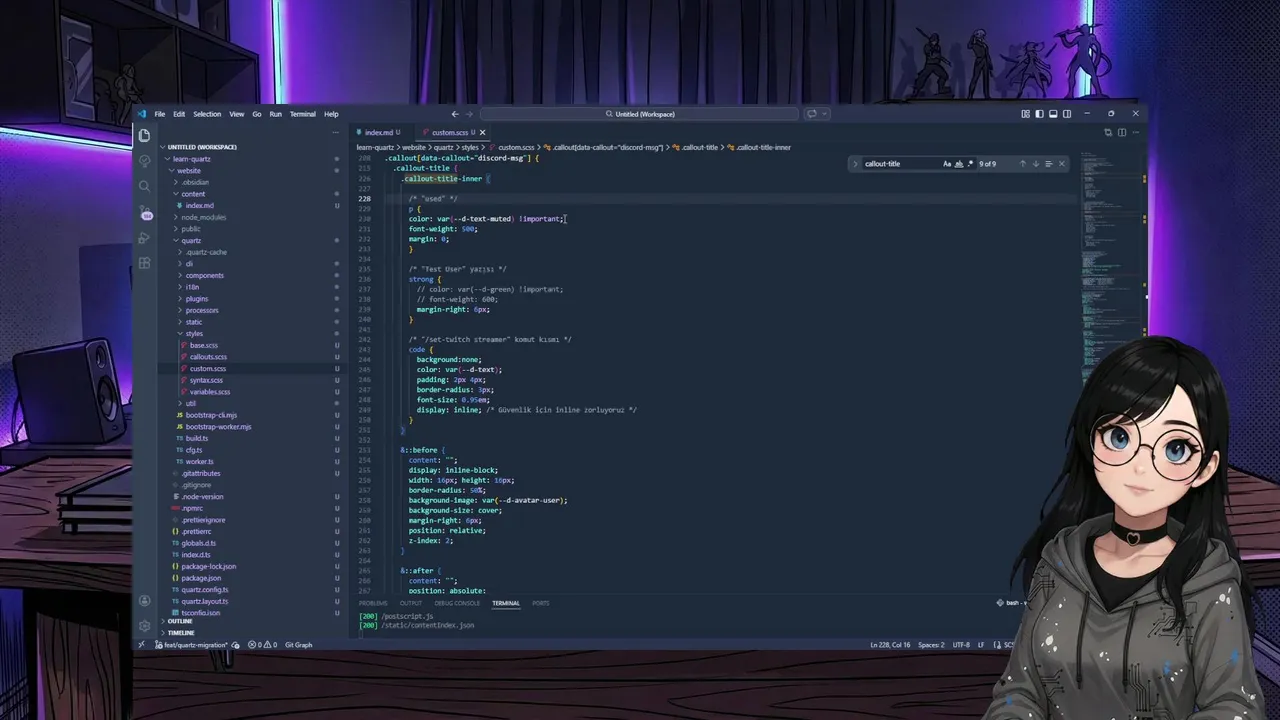Open the Help menu
Image resolution: width=1280 pixels, height=720 pixels.
331,114
